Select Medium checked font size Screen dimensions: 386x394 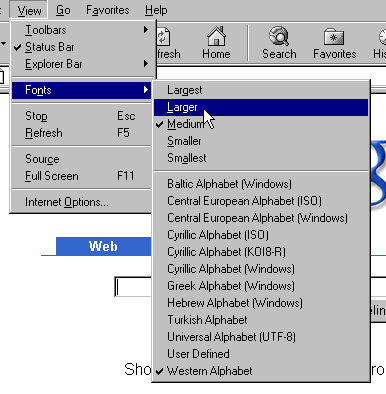pyautogui.click(x=261, y=124)
